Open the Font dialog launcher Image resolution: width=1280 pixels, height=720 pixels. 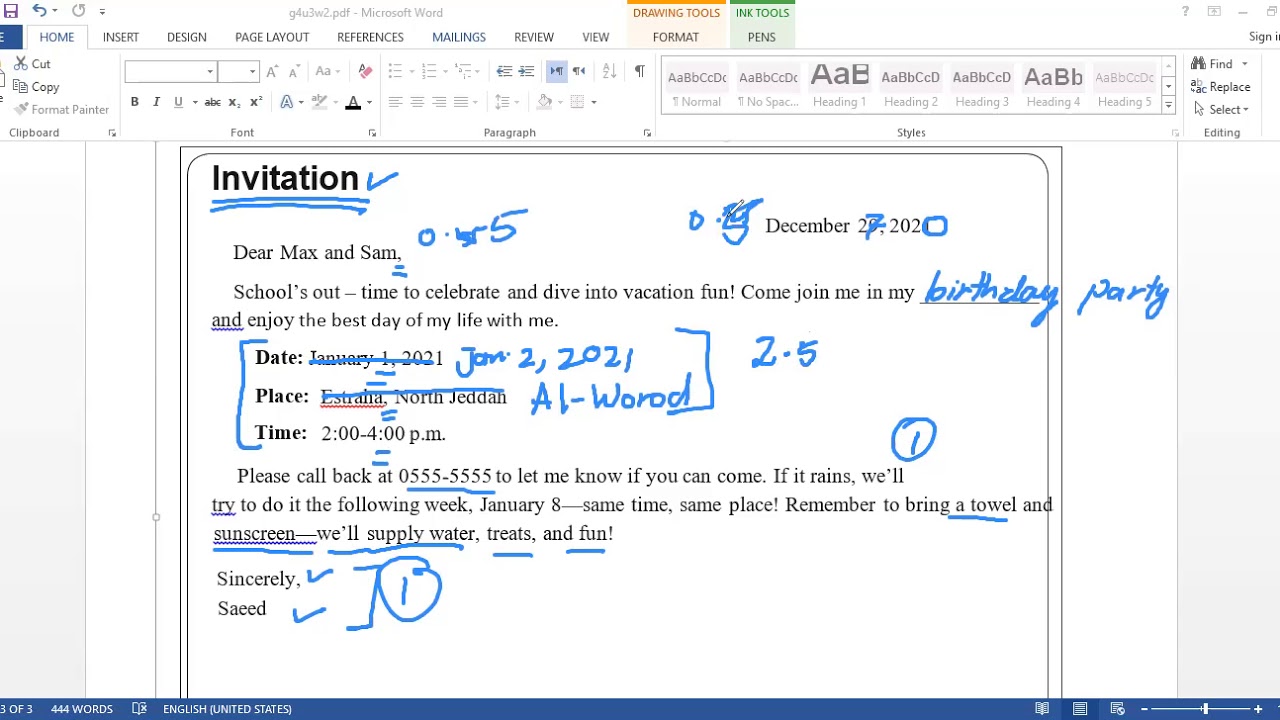pyautogui.click(x=372, y=133)
